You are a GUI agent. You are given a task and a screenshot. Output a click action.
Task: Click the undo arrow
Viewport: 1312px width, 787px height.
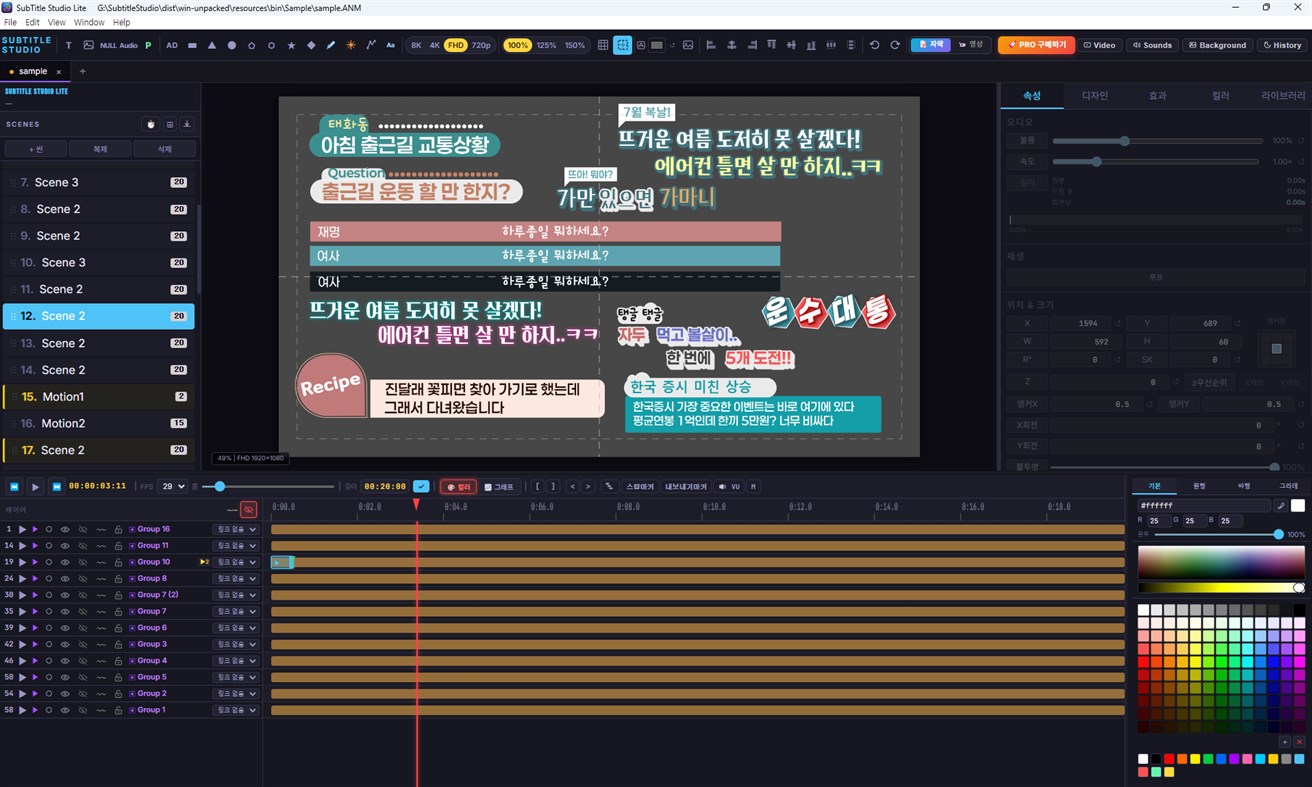[x=875, y=45]
